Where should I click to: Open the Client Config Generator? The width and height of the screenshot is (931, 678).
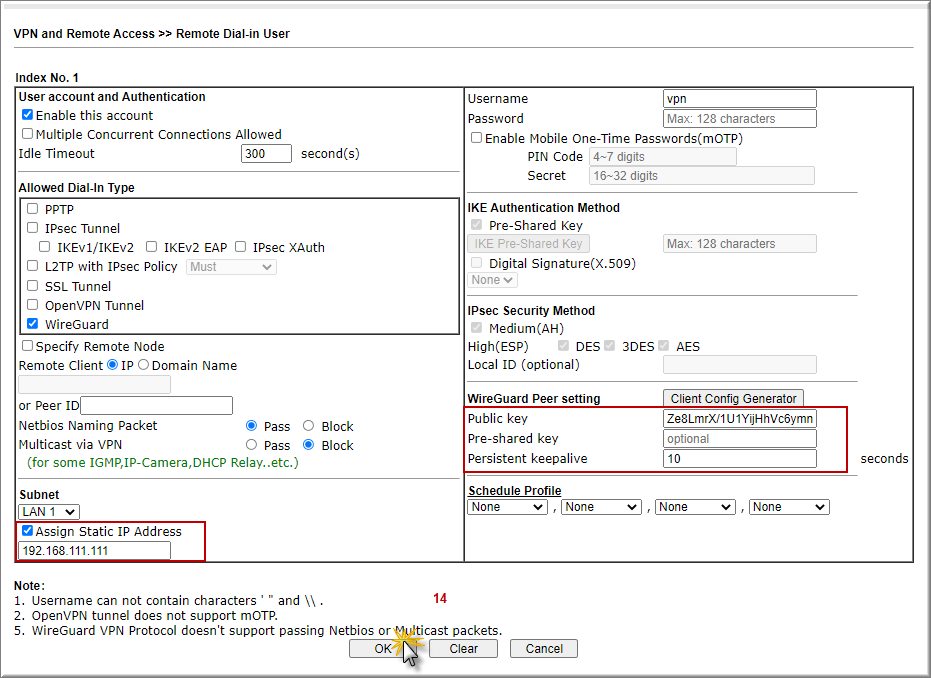click(x=733, y=399)
